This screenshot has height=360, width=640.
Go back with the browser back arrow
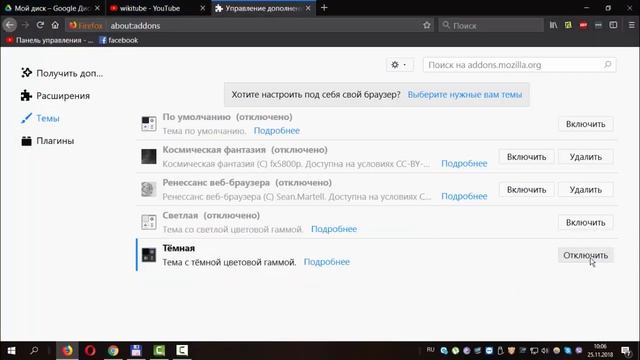pos(10,25)
